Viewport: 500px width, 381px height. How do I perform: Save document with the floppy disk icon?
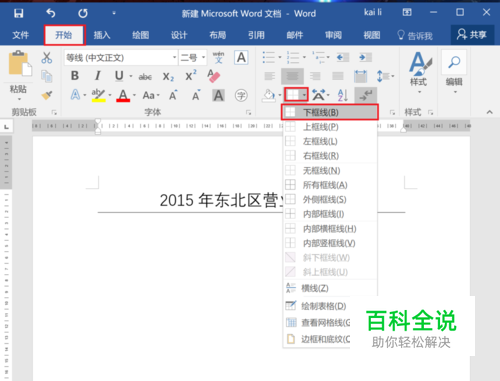pos(19,13)
